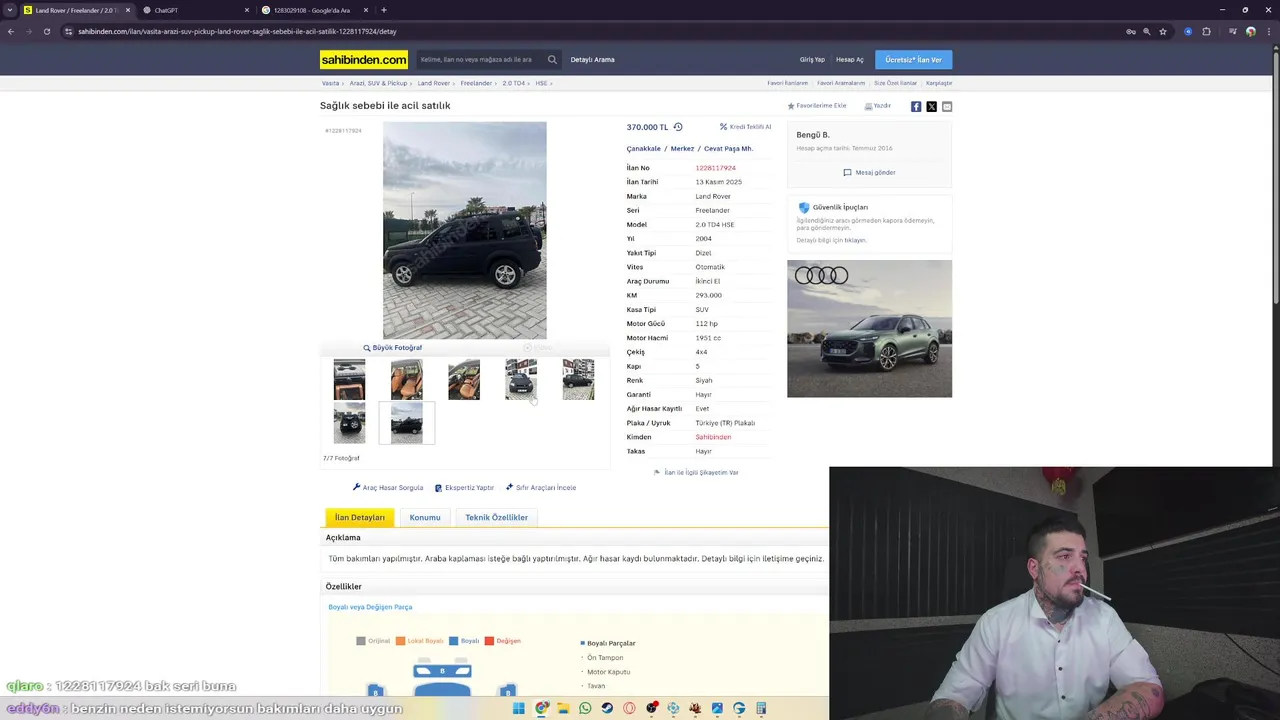1280x720 pixels.
Task: Share listing on X (Twitter)
Action: click(931, 106)
